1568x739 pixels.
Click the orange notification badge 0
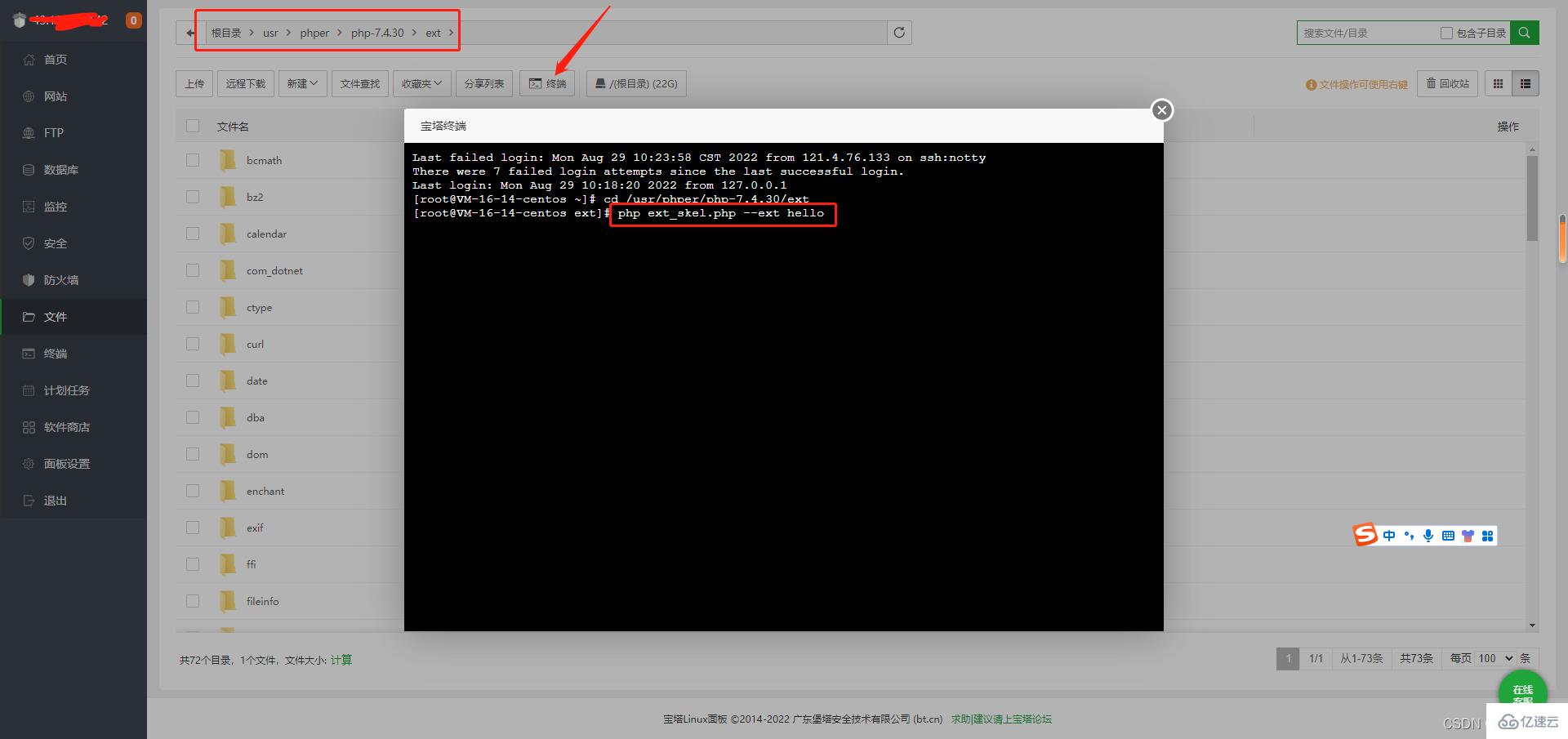click(133, 20)
